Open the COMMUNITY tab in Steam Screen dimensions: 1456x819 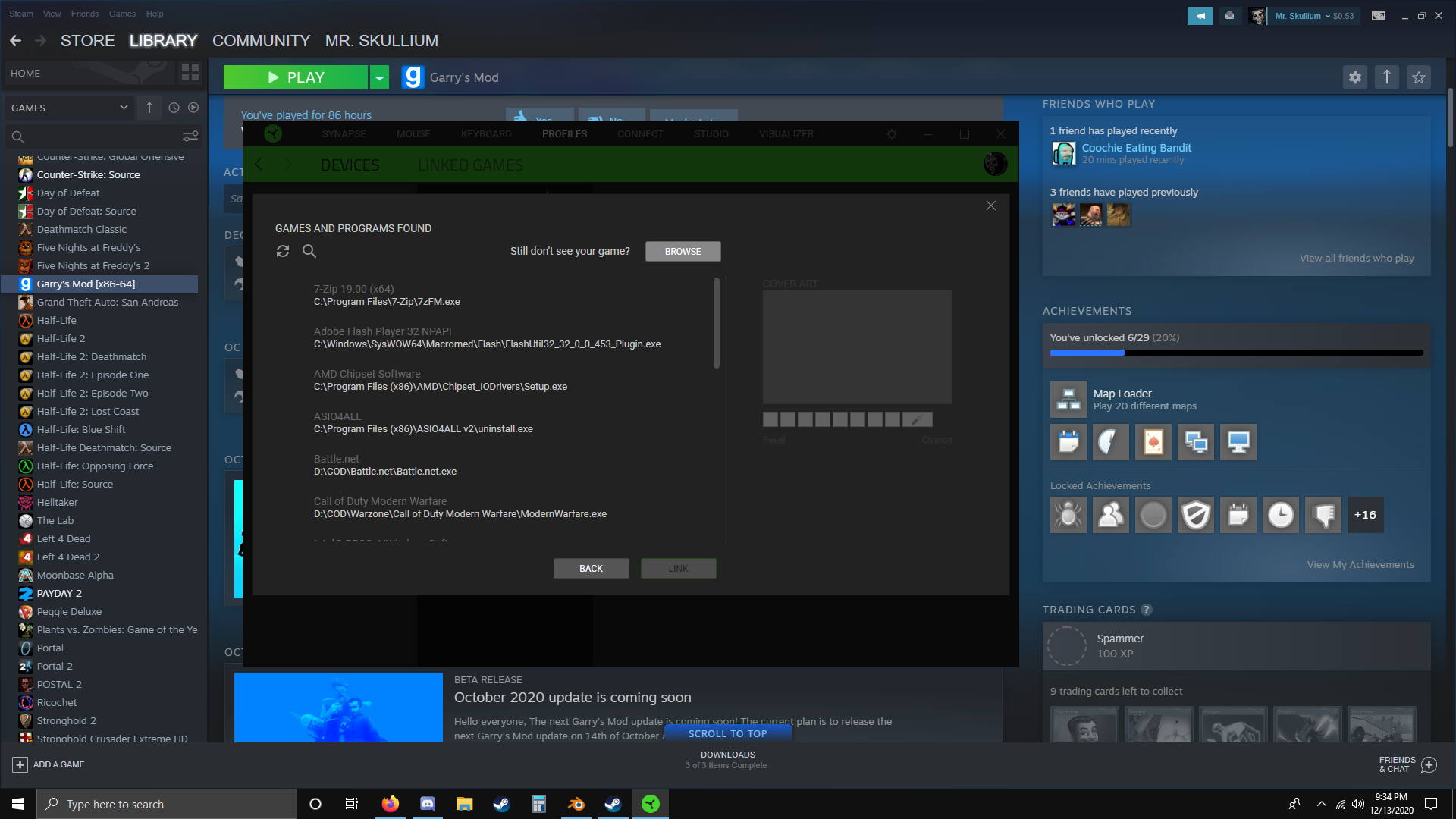coord(261,41)
